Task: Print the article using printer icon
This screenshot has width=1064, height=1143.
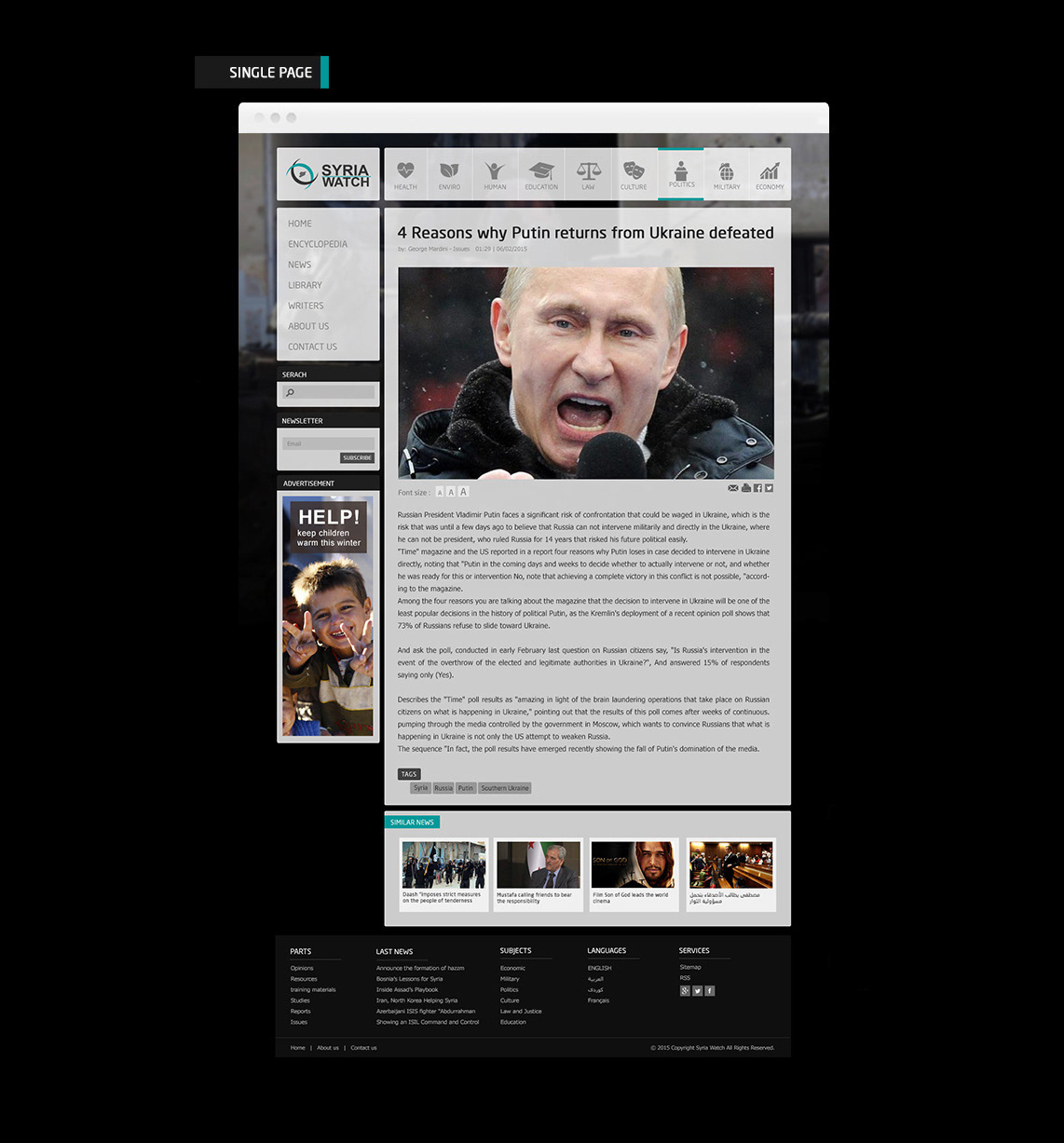Action: [745, 488]
